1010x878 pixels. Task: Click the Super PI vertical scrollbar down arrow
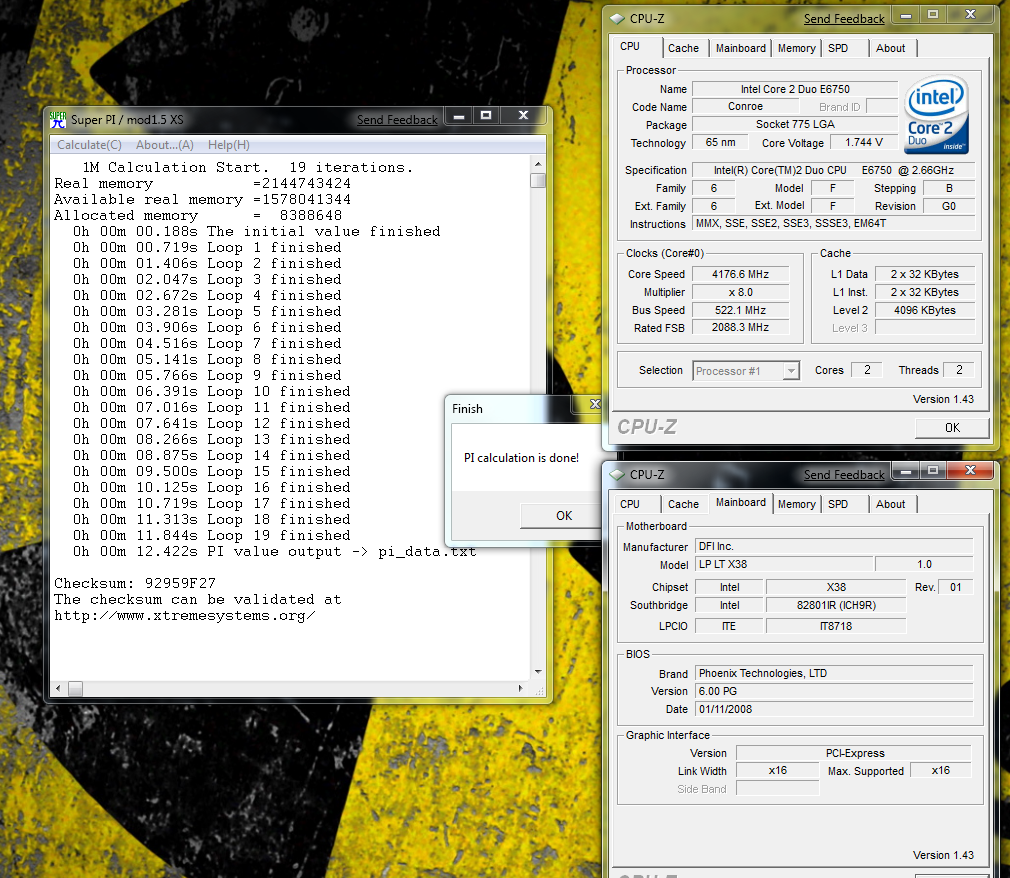(538, 672)
